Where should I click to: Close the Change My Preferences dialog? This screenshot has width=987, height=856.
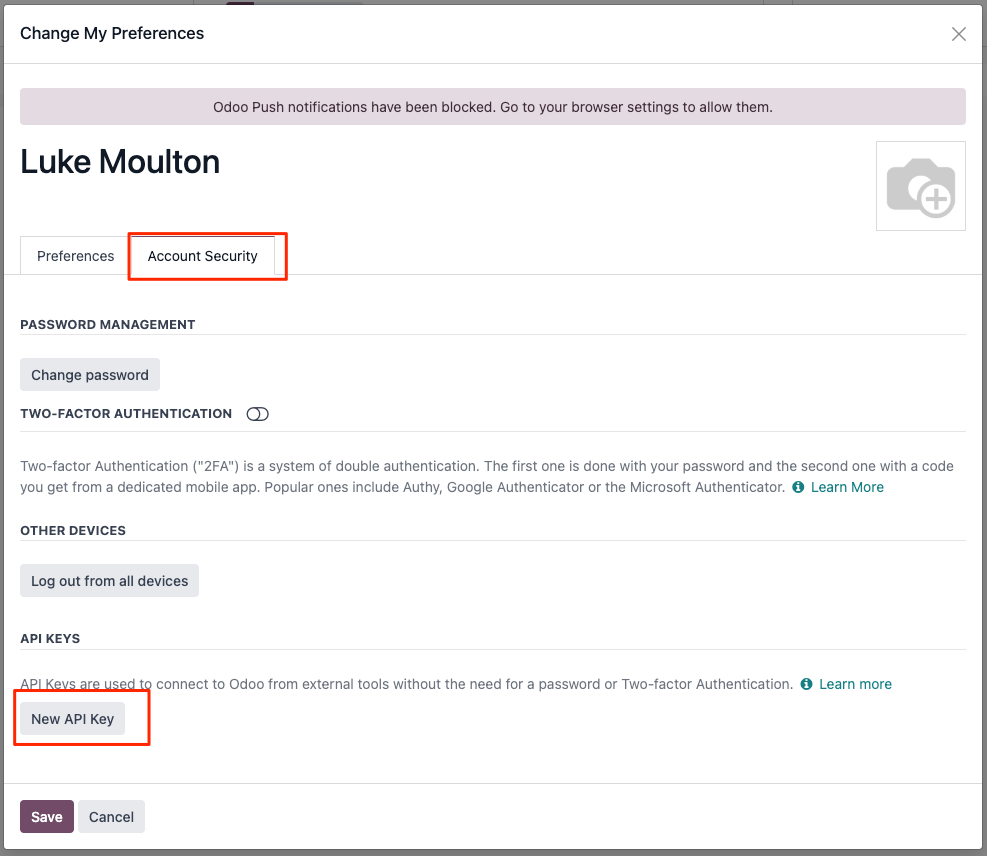958,33
